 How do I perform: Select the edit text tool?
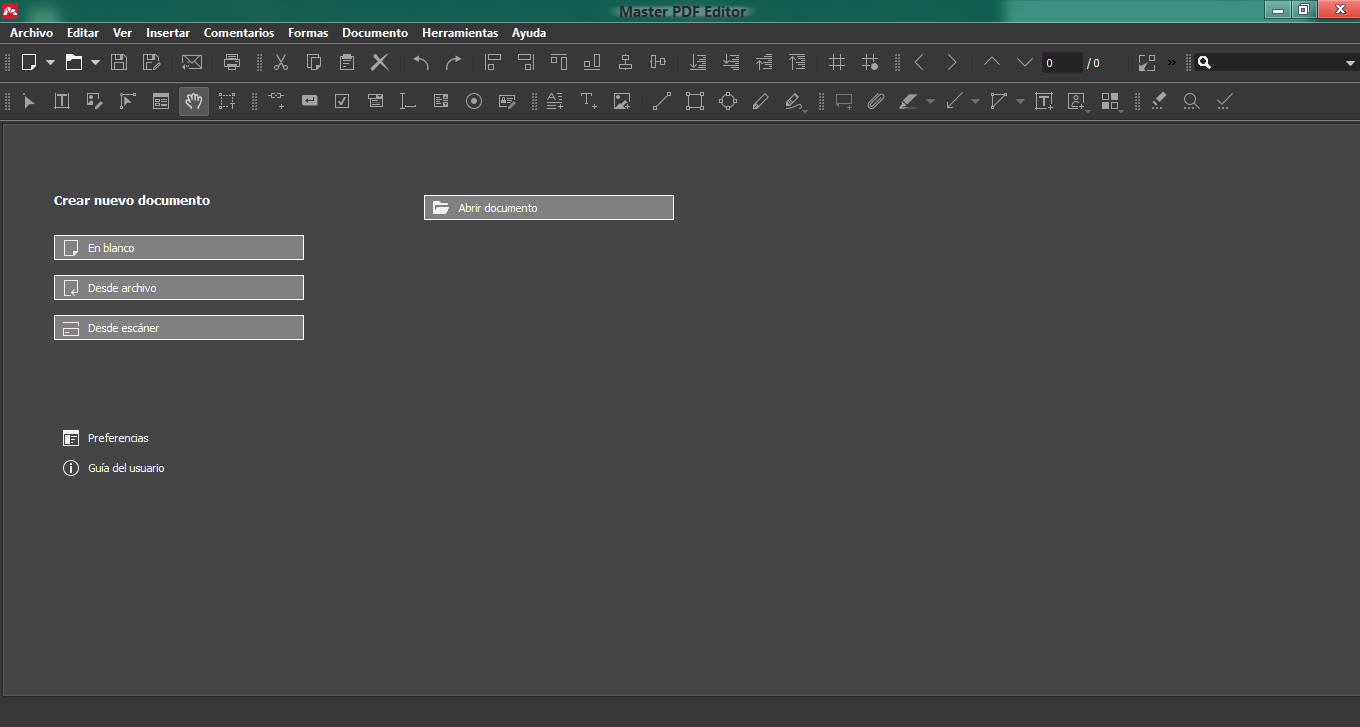pyautogui.click(x=62, y=101)
